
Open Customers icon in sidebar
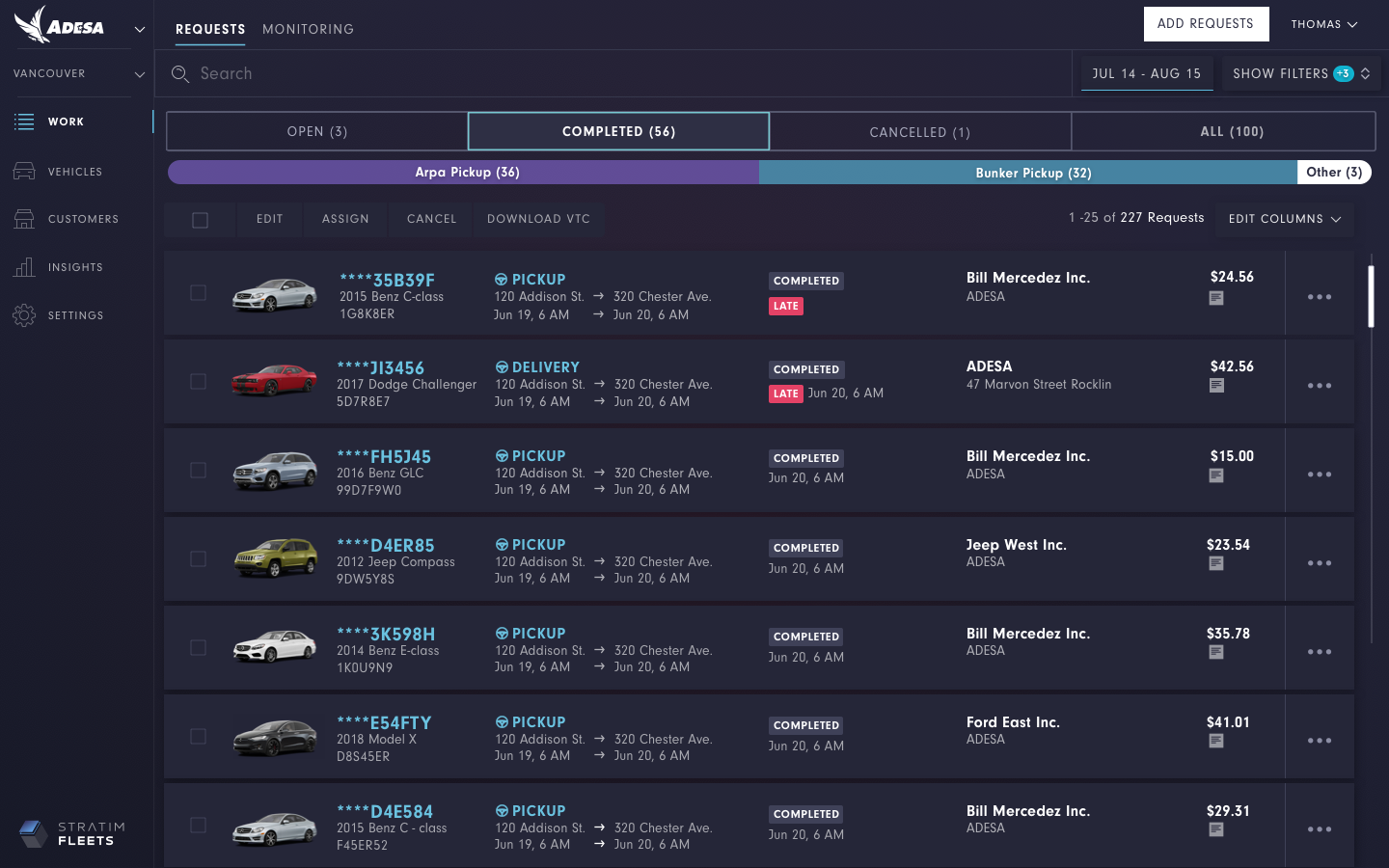coord(24,219)
